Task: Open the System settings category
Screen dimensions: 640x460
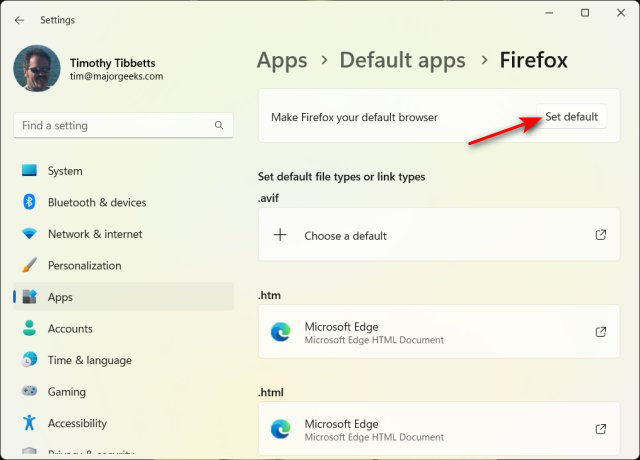Action: pos(123,171)
